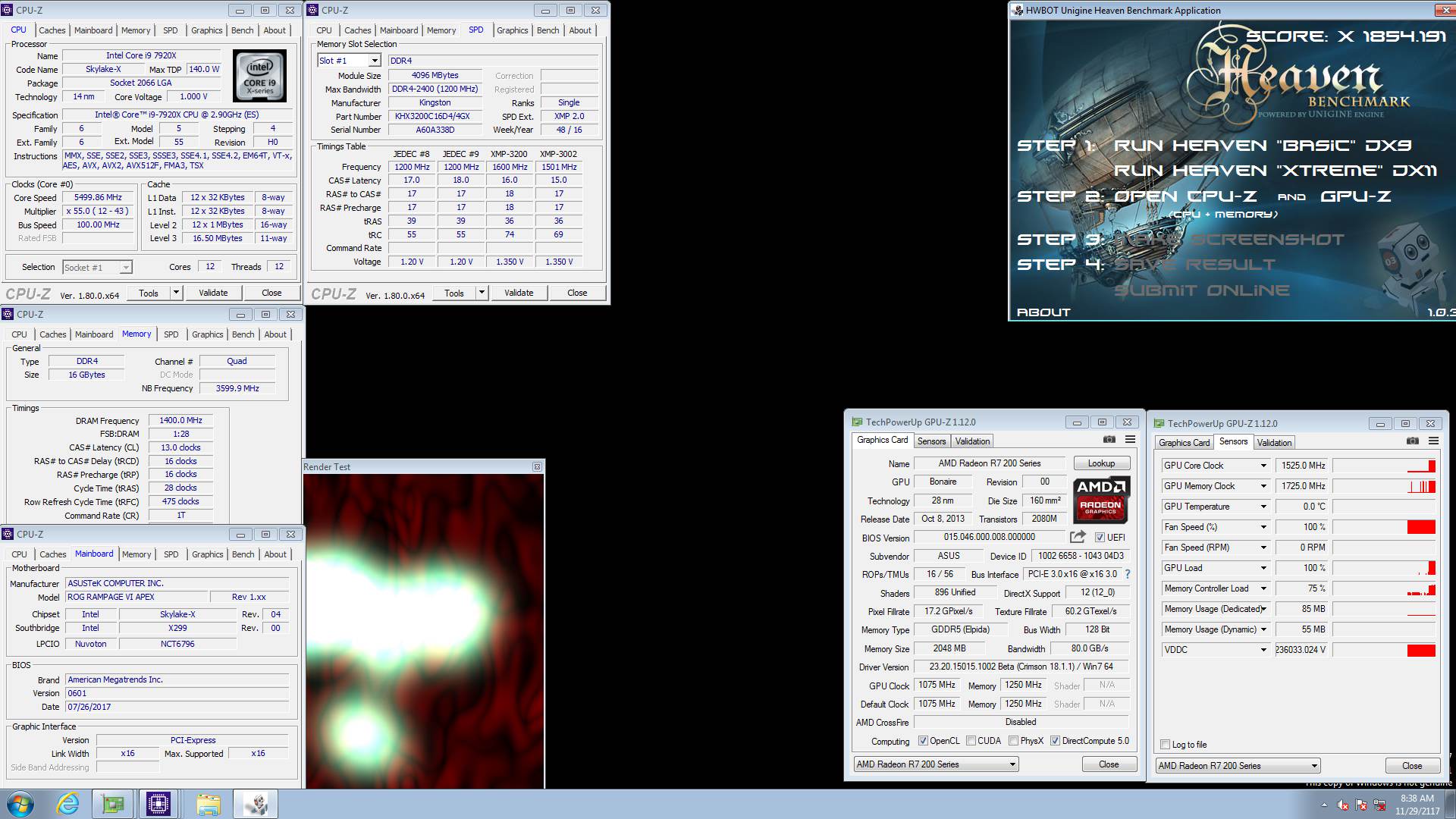This screenshot has height=819, width=1456.
Task: Switch to HWBOT Heaven taskbar icon
Action: (x=256, y=804)
